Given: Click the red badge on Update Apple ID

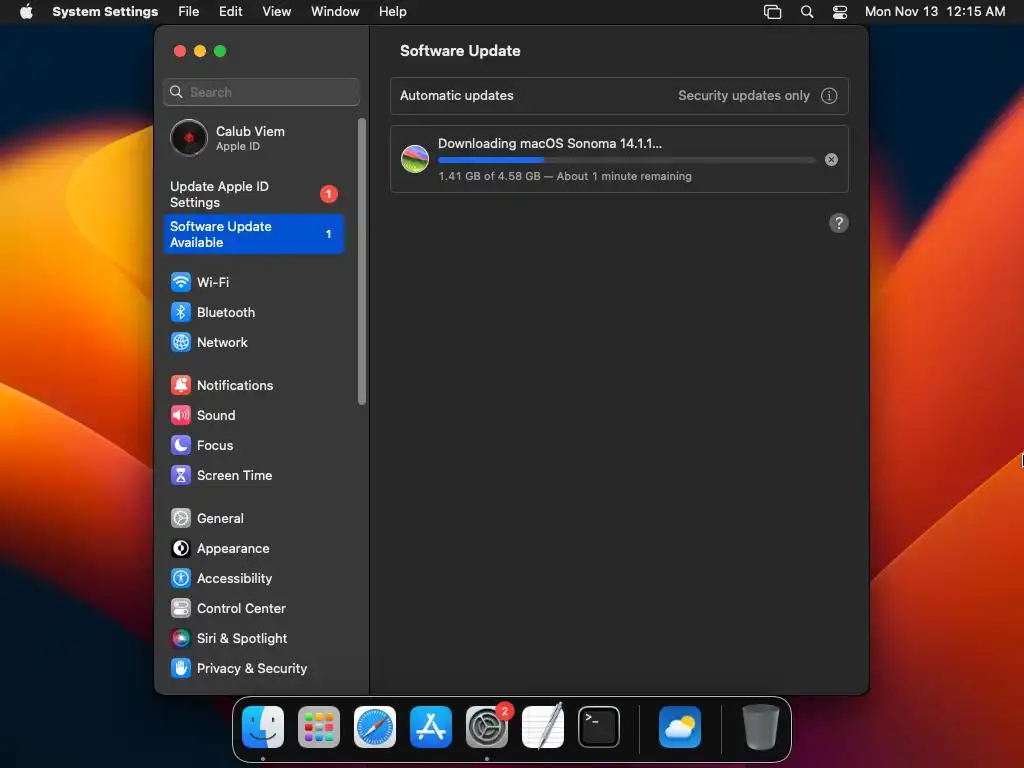Looking at the screenshot, I should [x=328, y=194].
